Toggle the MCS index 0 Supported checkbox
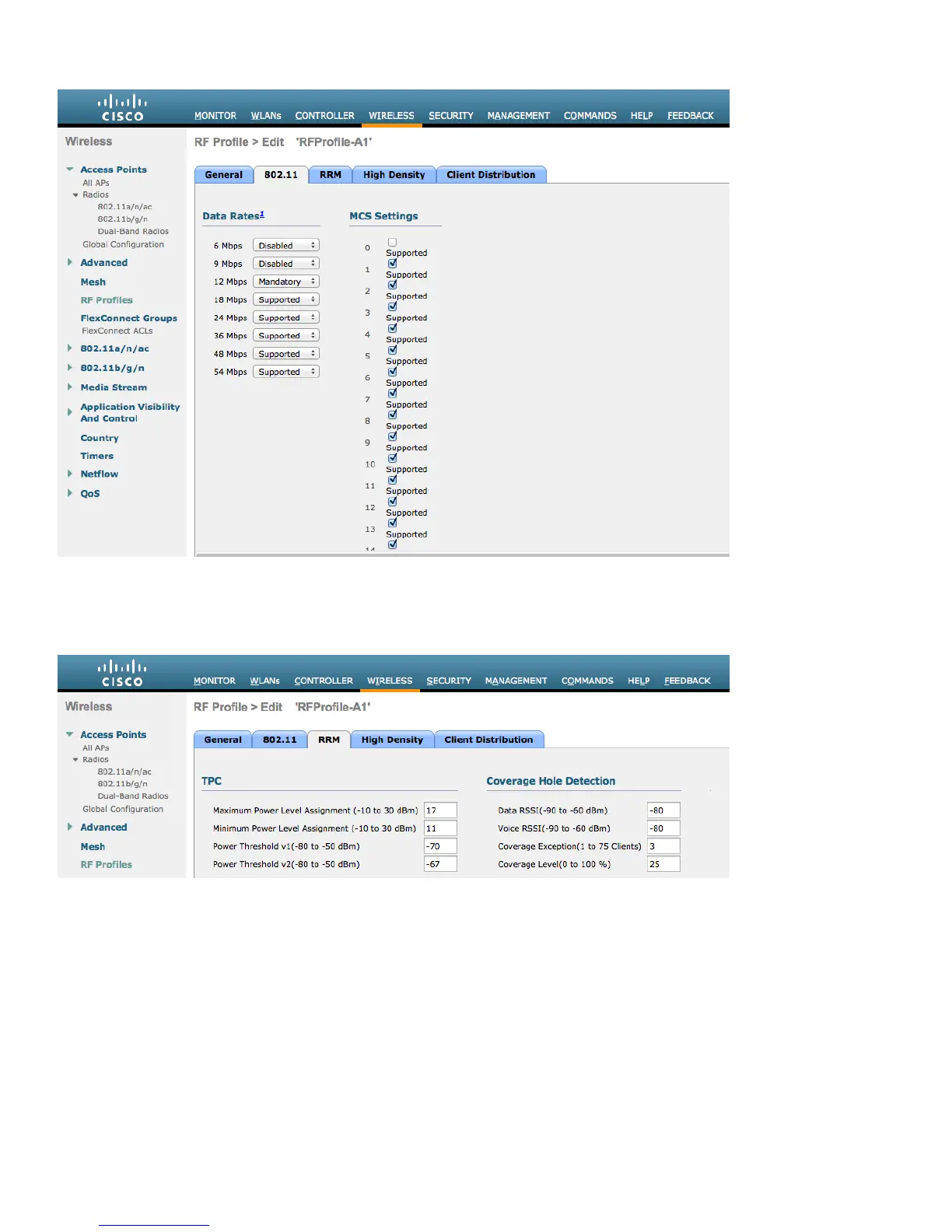Viewport: 952px width, 1232px height. [393, 243]
